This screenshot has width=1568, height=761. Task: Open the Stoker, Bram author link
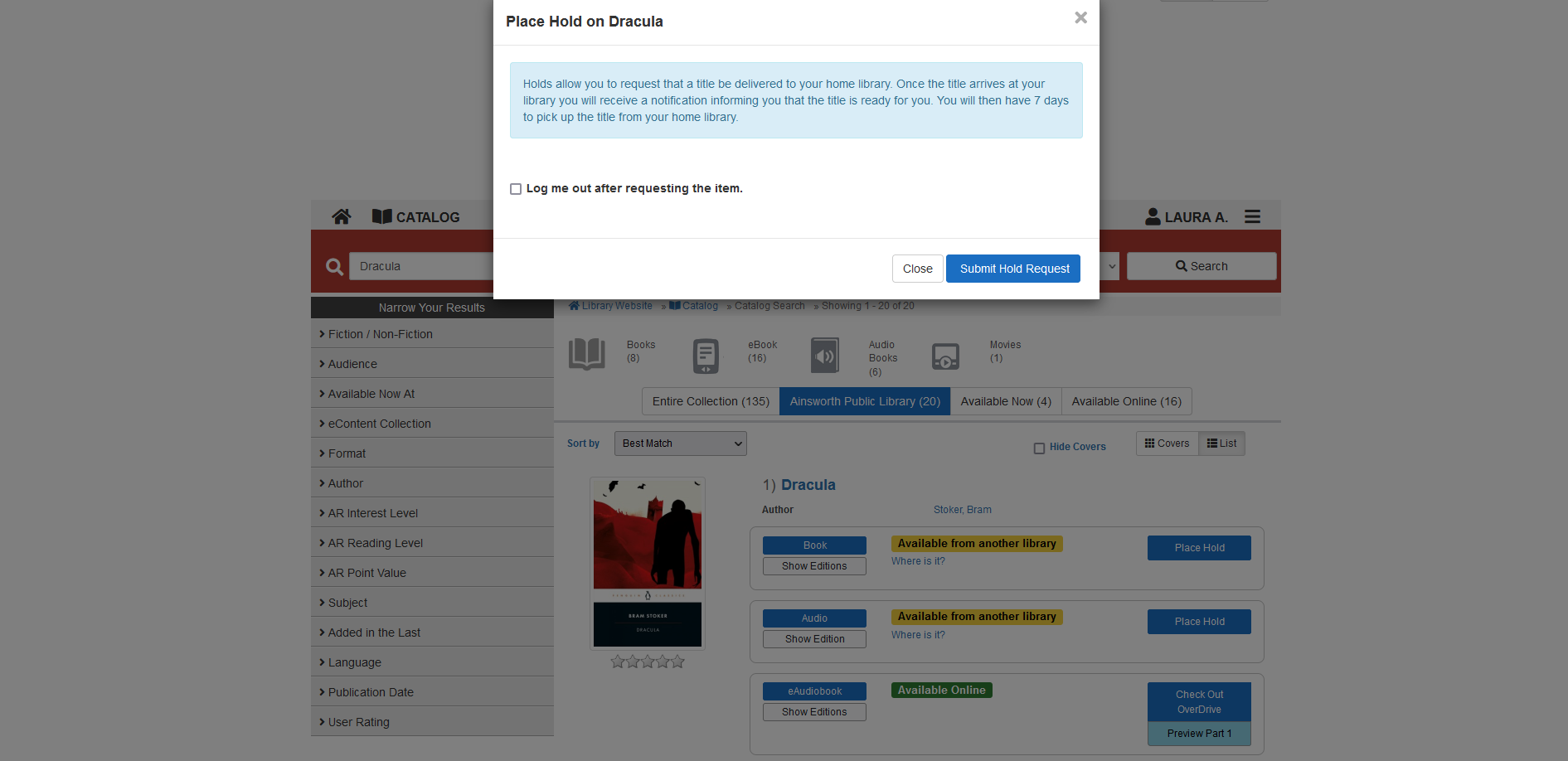[x=962, y=510]
